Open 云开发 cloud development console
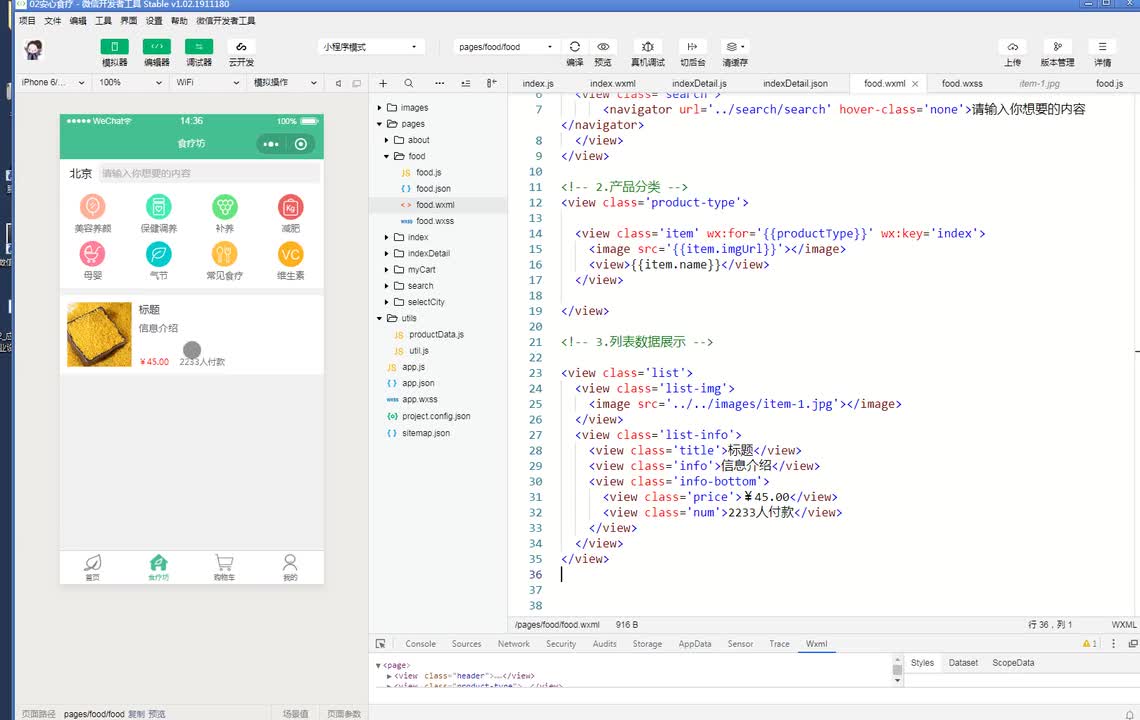The image size is (1140, 720). (240, 47)
